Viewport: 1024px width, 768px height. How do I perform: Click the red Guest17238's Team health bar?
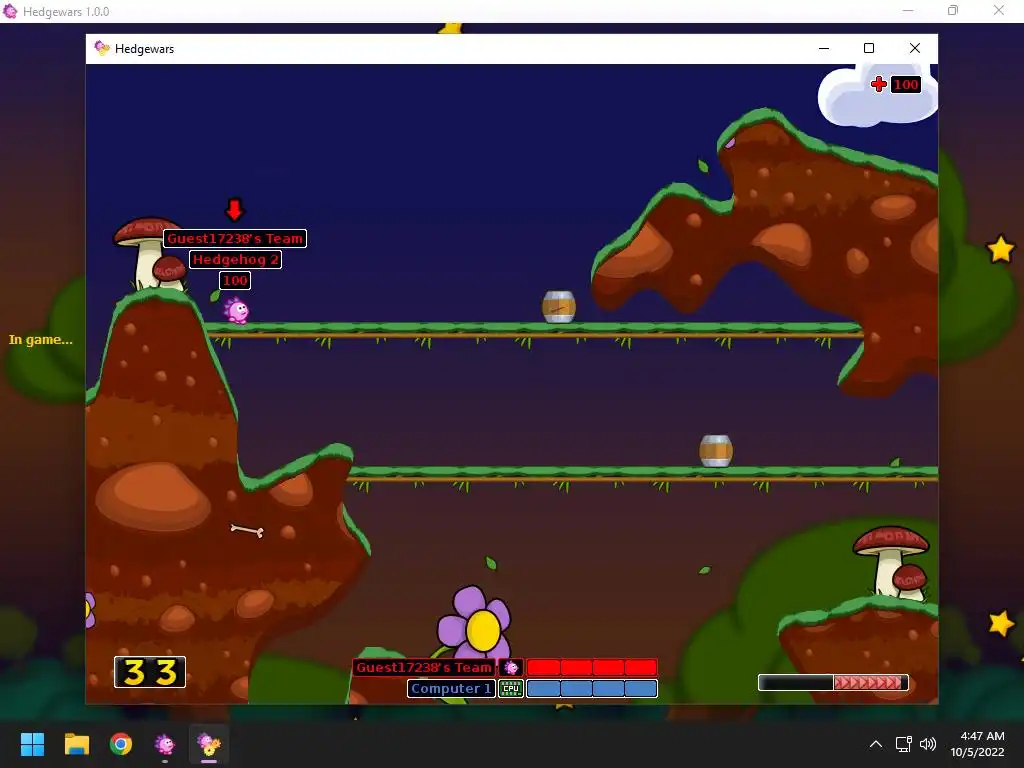click(592, 667)
